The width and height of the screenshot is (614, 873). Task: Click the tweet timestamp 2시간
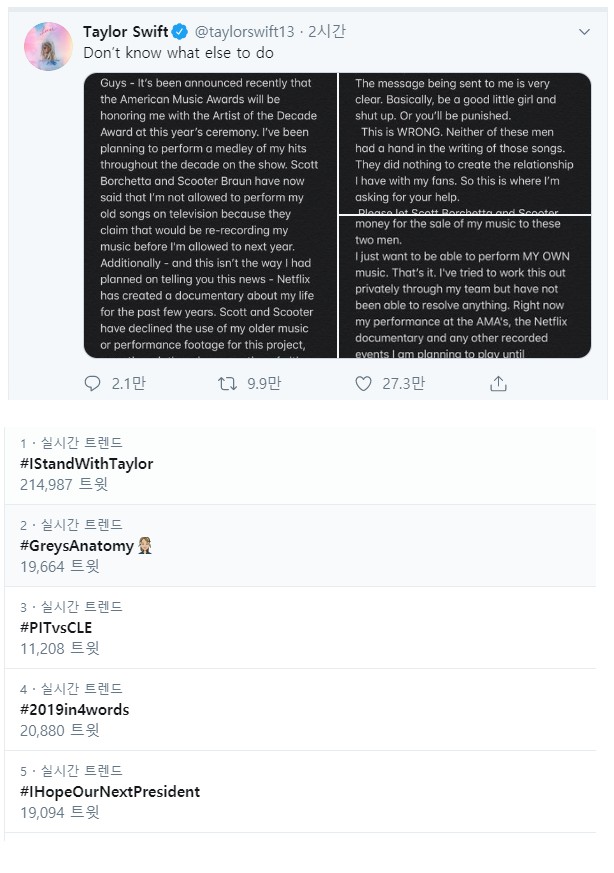[x=327, y=32]
